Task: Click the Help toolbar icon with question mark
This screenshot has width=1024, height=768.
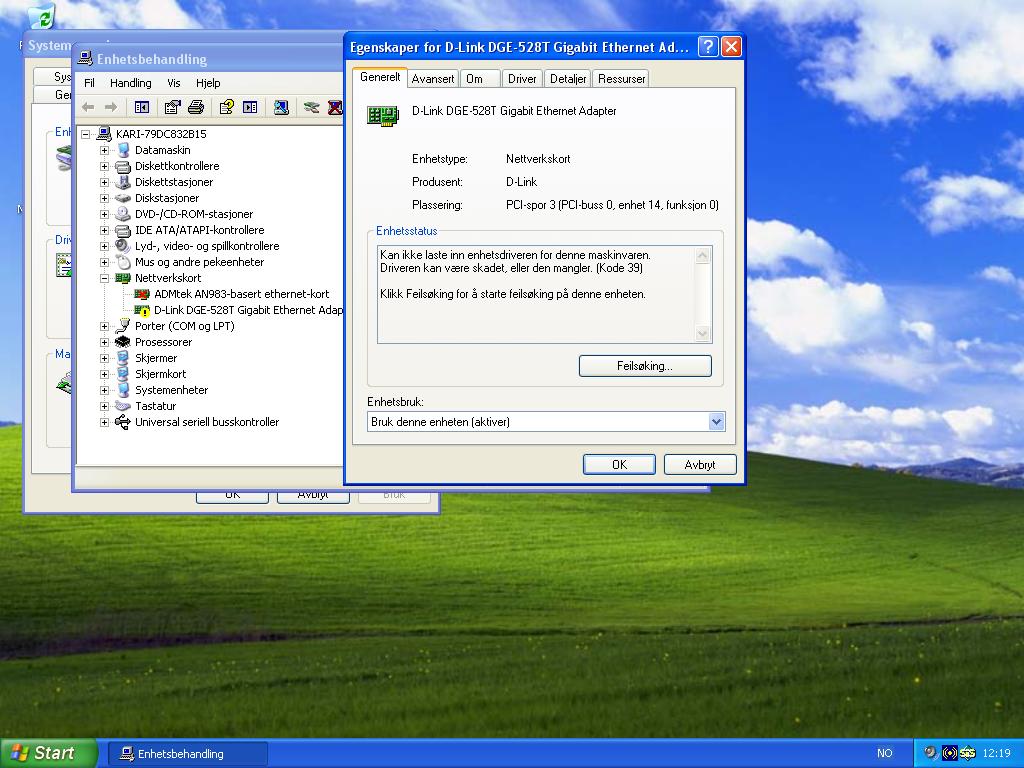Action: tap(227, 107)
